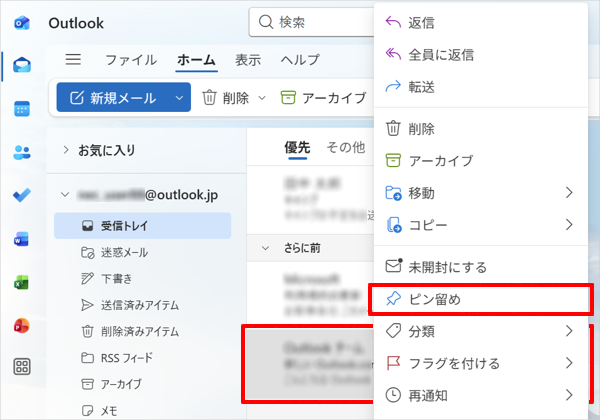The height and width of the screenshot is (420, 600).
Task: Choose ピン留め in the context menu
Action: pos(481,299)
